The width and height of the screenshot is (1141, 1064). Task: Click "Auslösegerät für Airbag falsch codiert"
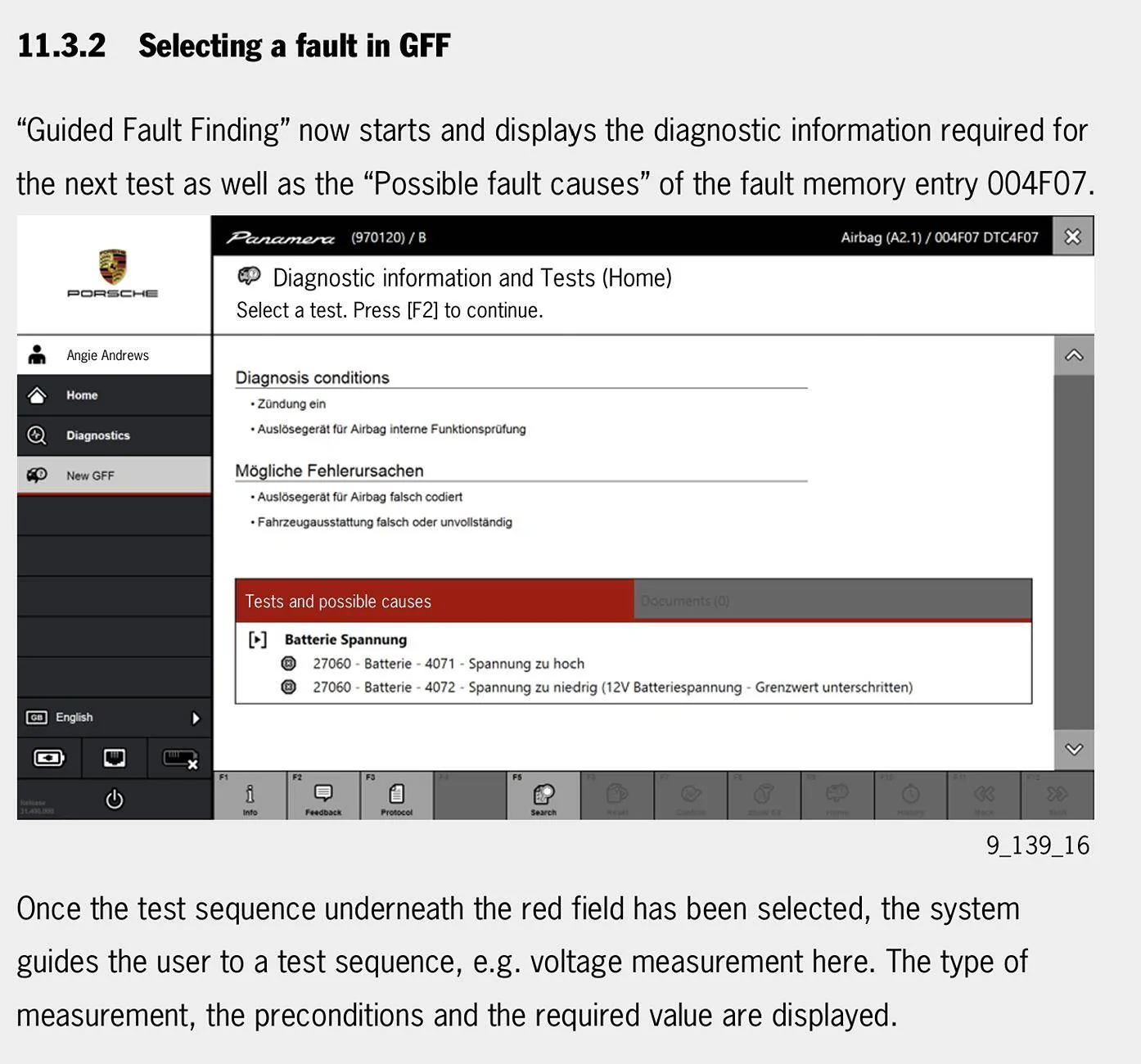pos(360,497)
